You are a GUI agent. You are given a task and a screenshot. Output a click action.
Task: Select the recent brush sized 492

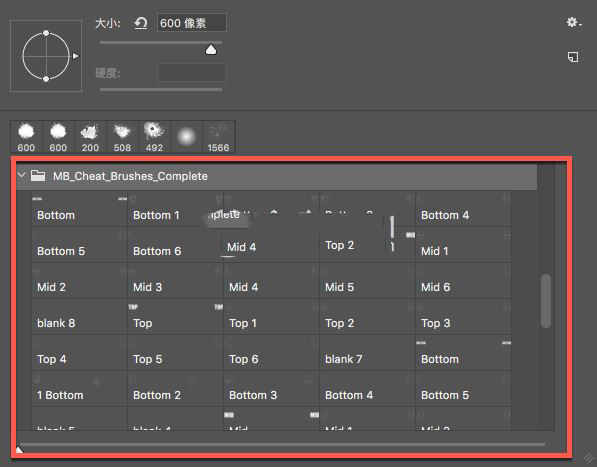[x=154, y=137]
